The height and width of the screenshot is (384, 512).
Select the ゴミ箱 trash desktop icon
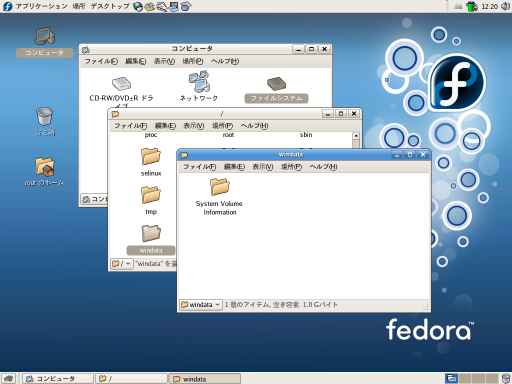(45, 122)
